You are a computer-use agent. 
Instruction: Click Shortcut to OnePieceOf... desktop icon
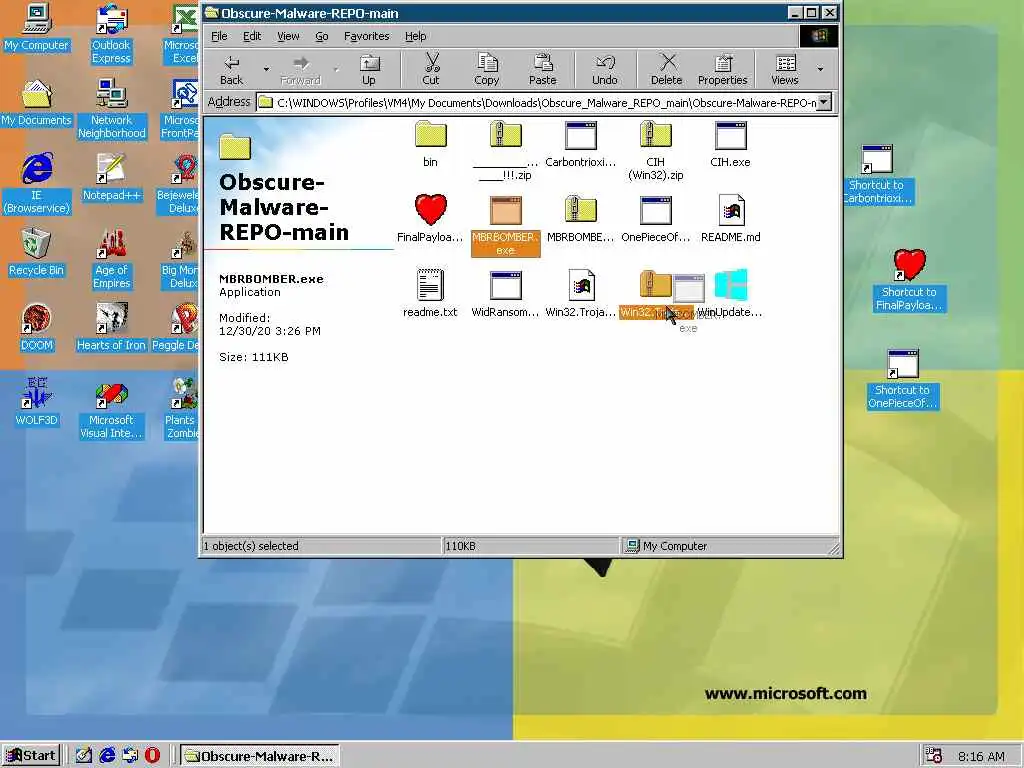pyautogui.click(x=903, y=380)
